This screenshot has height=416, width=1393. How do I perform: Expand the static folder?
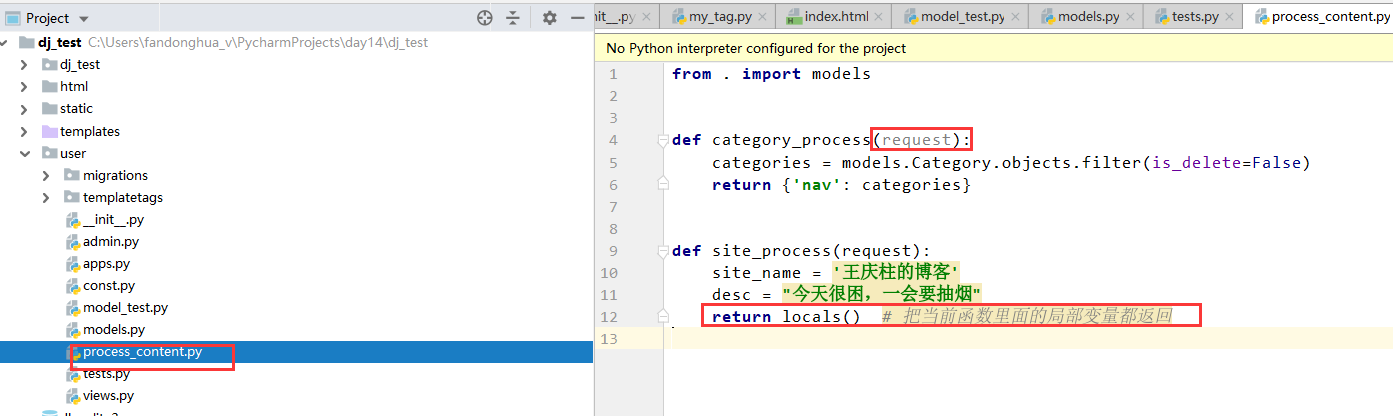[x=23, y=108]
